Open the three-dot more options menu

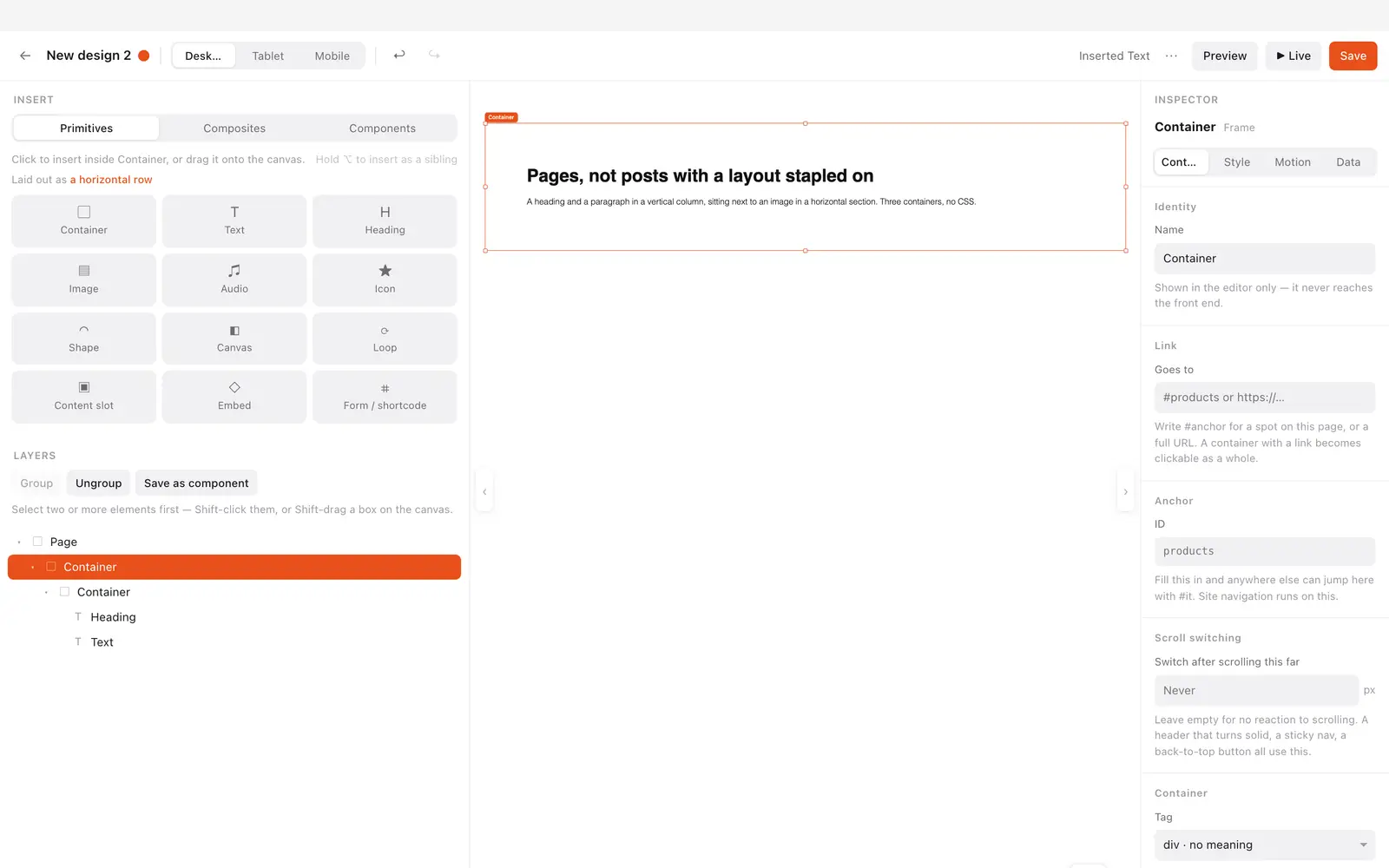(1171, 56)
